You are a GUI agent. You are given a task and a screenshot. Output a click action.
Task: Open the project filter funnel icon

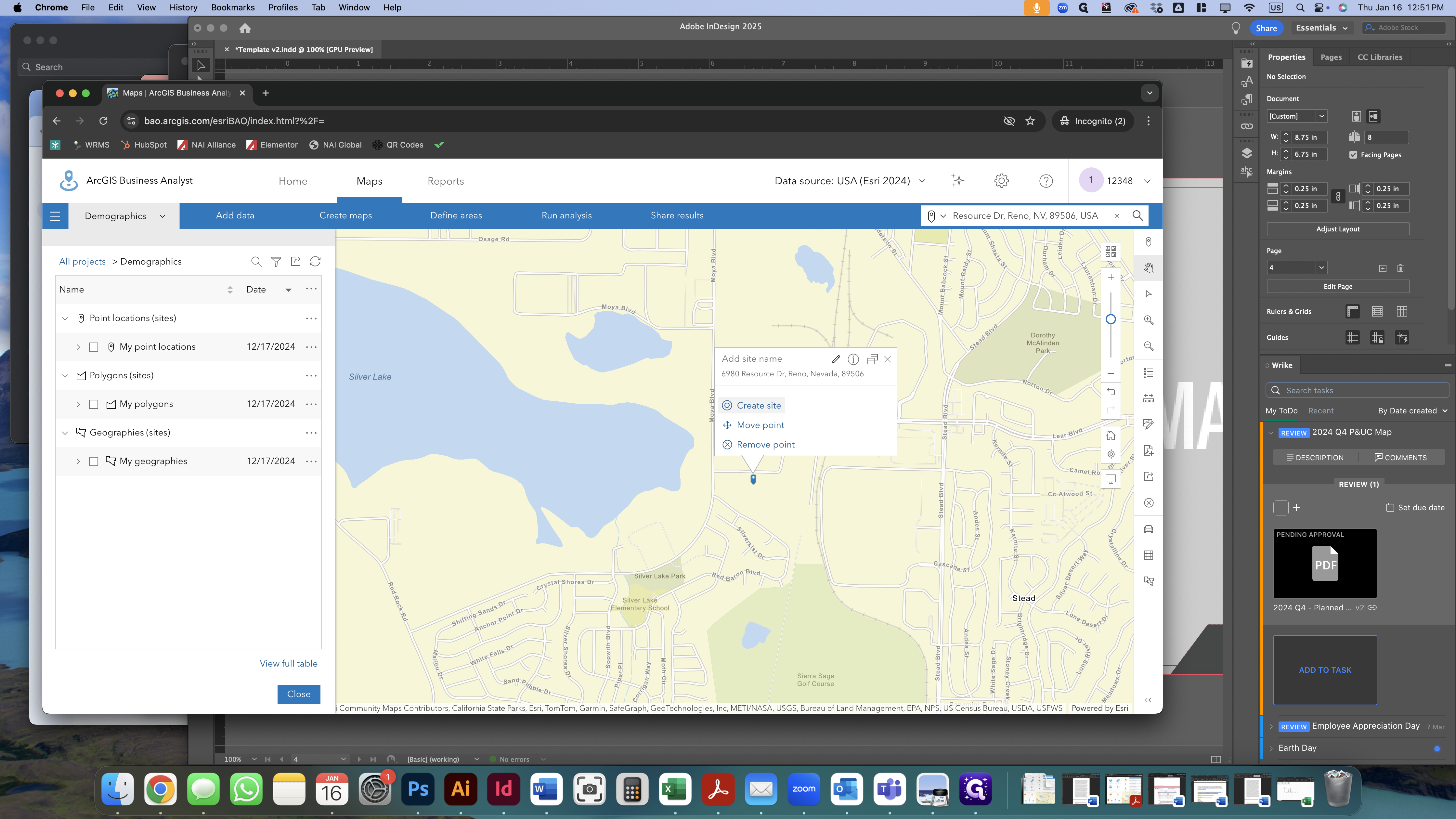tap(276, 262)
